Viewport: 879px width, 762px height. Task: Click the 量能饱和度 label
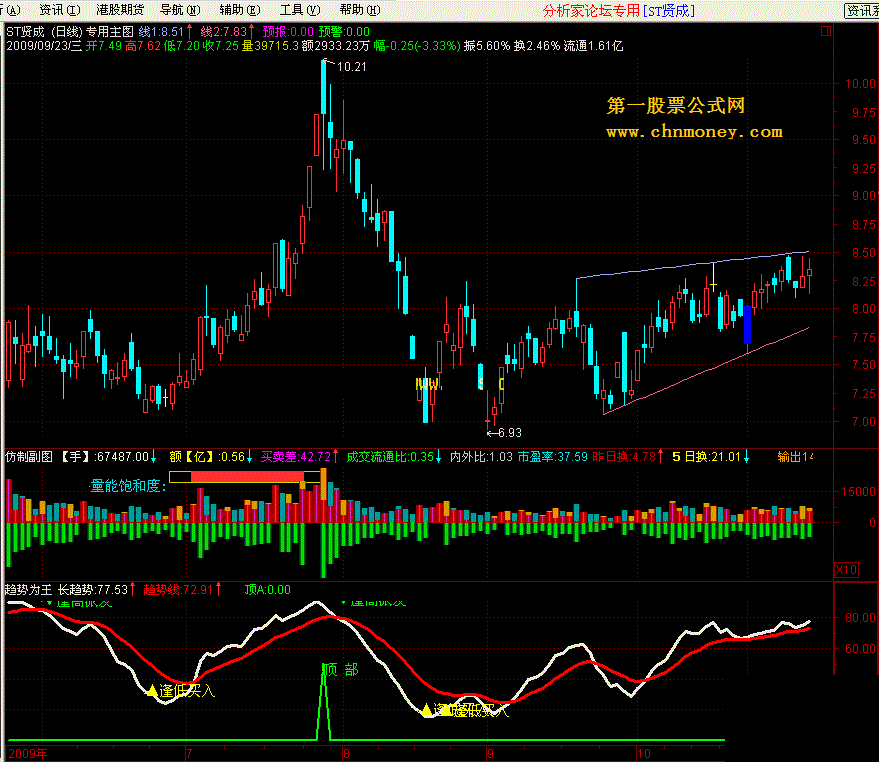(128, 486)
